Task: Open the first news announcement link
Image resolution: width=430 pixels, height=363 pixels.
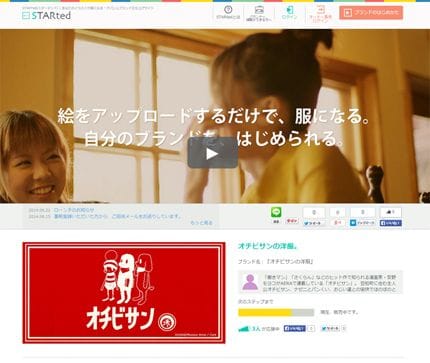Action: pos(74,210)
